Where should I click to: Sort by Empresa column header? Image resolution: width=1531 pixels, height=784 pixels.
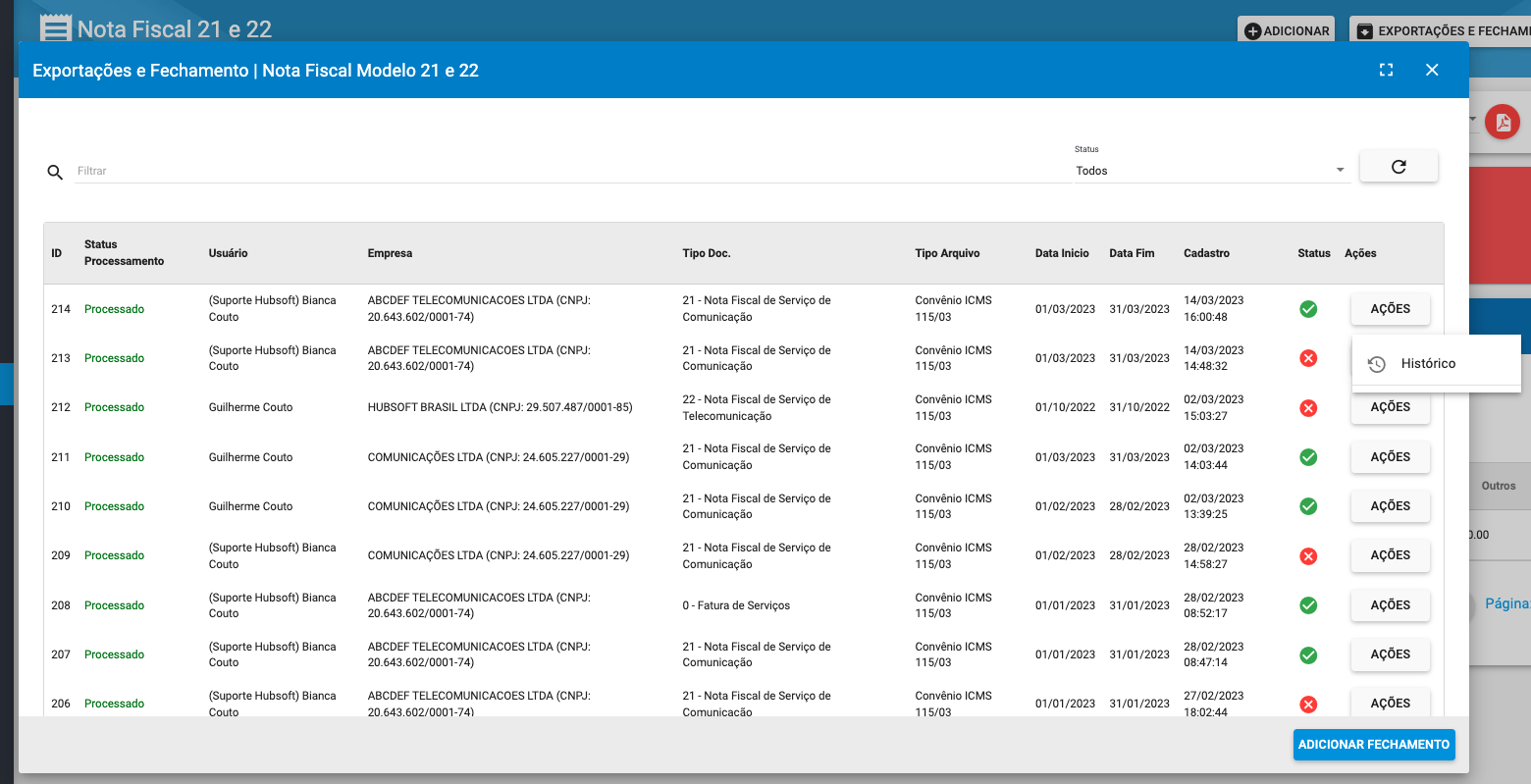tap(390, 253)
